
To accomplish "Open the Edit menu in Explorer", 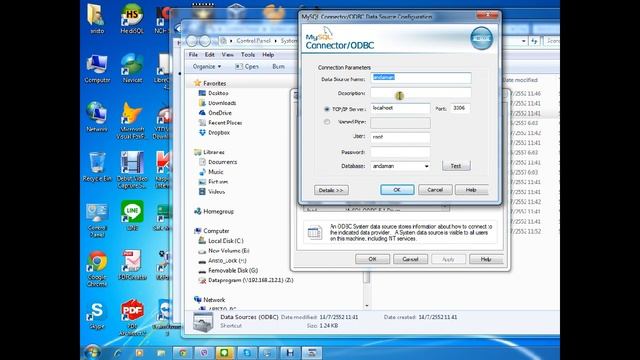I will pyautogui.click(x=209, y=55).
